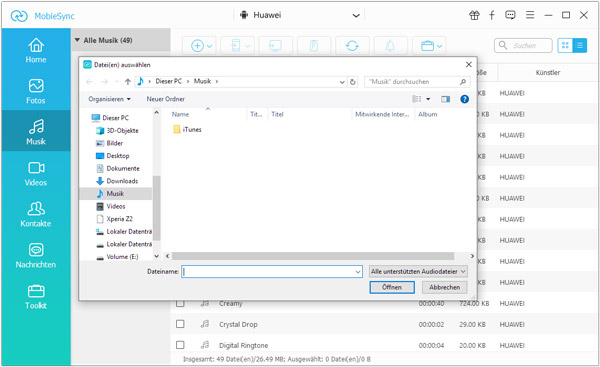The width and height of the screenshot is (600, 367).
Task: Click the horizontal scrollbar in file list
Action: click(x=313, y=256)
